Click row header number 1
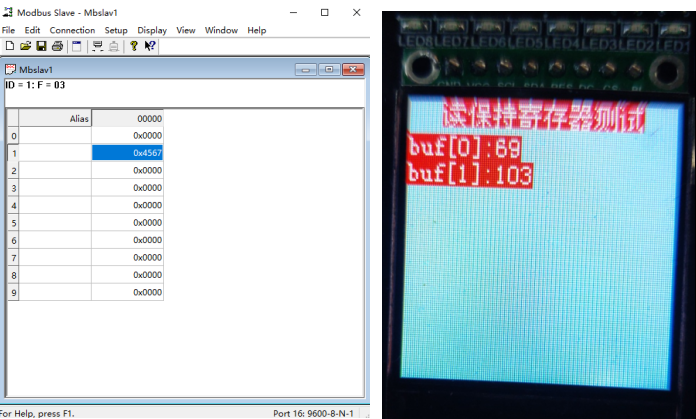696x419 pixels. pyautogui.click(x=13, y=153)
